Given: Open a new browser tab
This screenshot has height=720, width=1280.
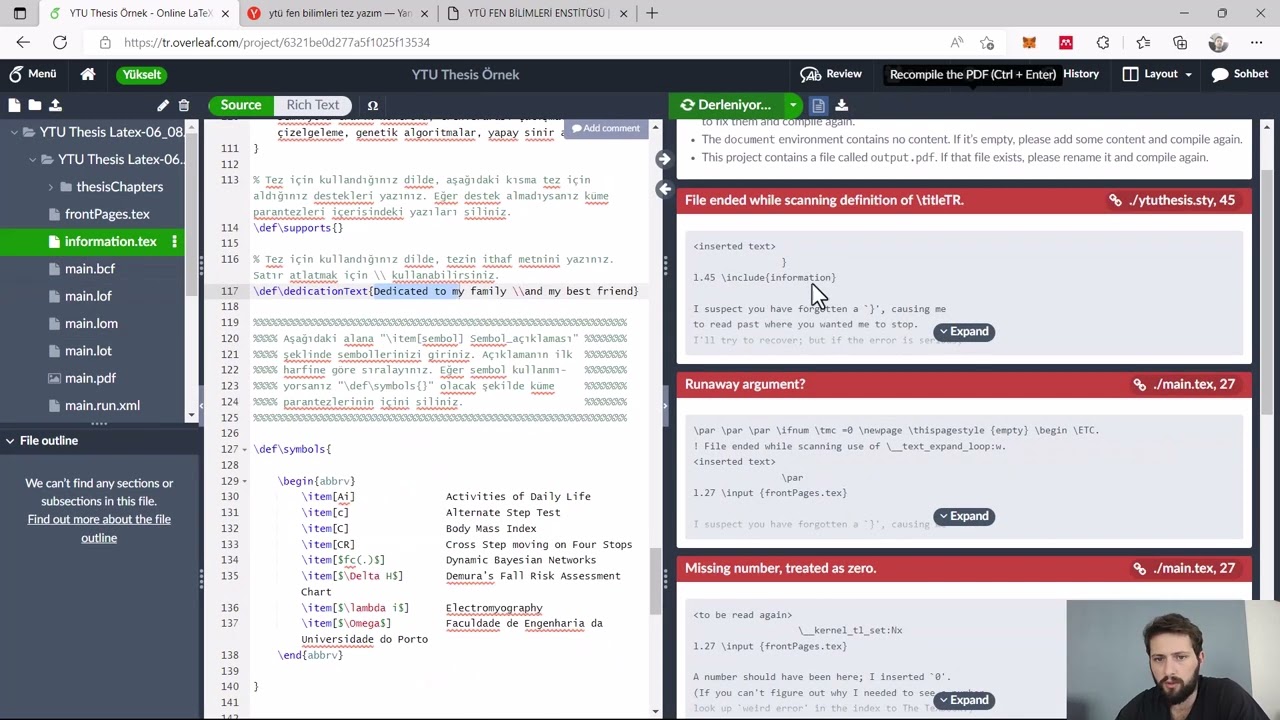Looking at the screenshot, I should (652, 13).
